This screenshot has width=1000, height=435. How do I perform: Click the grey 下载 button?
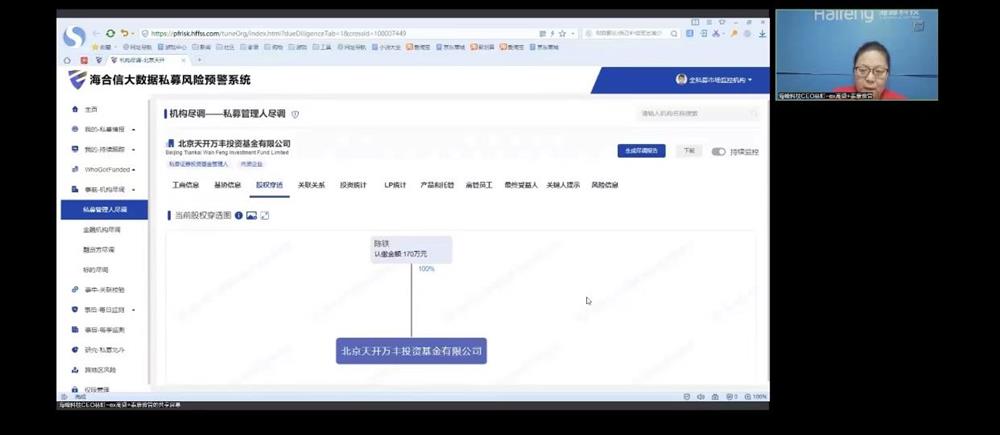click(689, 151)
